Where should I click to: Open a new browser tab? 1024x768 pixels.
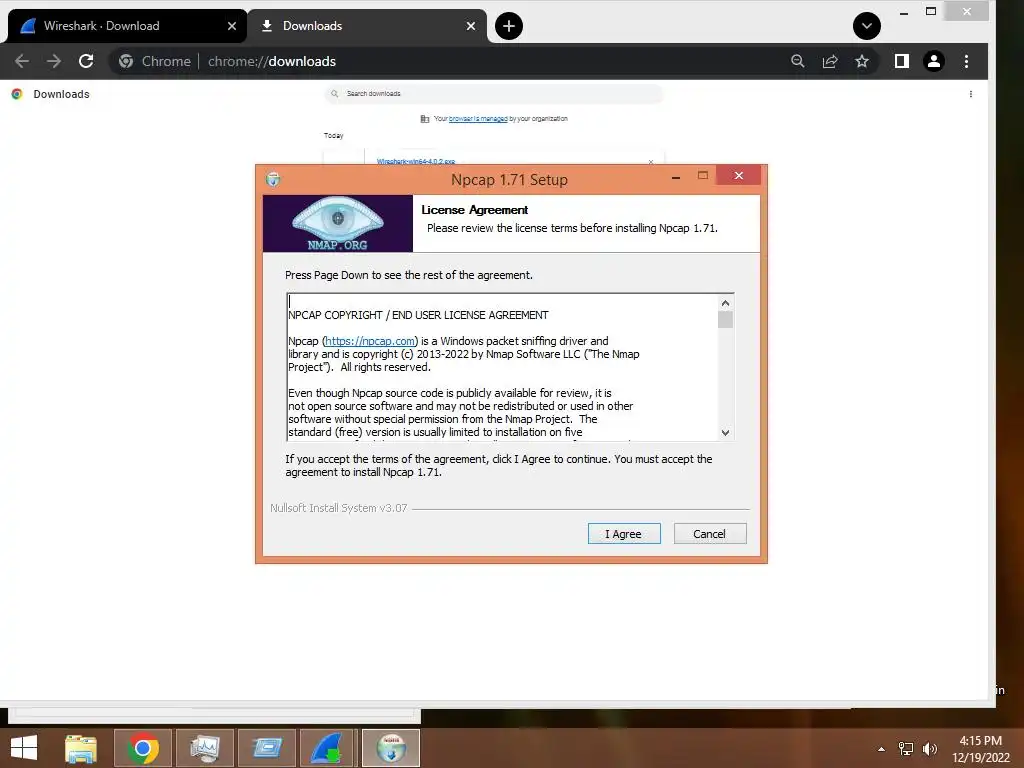pyautogui.click(x=509, y=26)
